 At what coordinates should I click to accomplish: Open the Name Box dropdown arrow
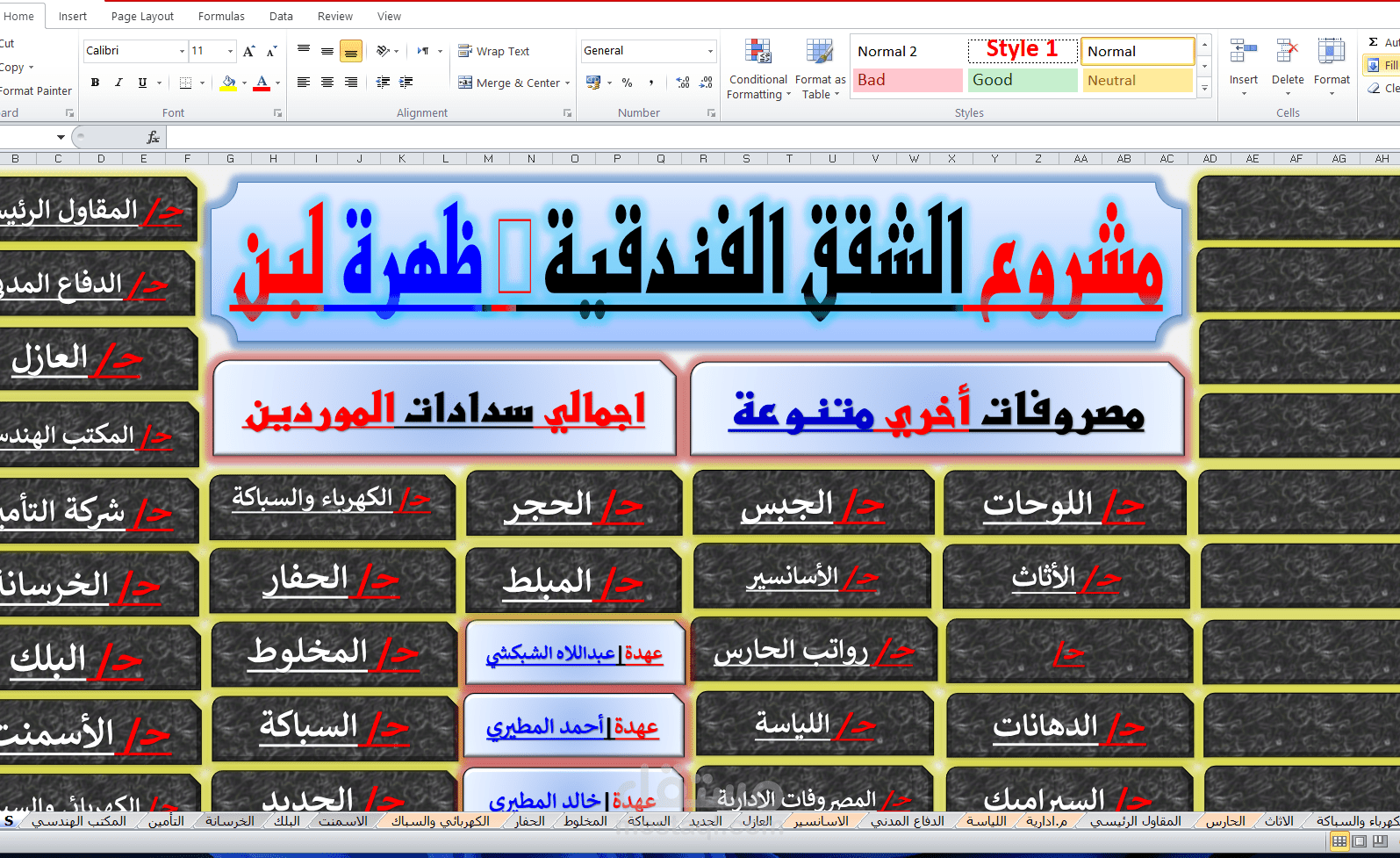[x=61, y=137]
